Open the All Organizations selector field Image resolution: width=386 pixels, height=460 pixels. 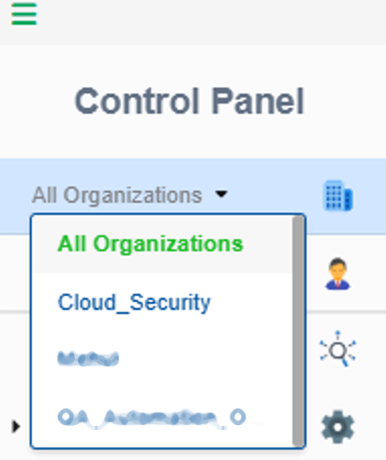click(130, 195)
